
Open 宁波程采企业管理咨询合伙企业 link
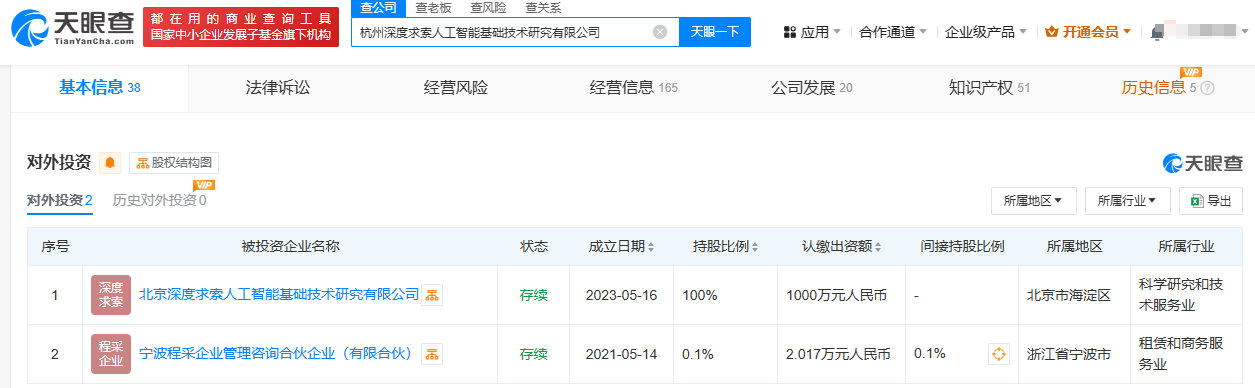coord(276,354)
